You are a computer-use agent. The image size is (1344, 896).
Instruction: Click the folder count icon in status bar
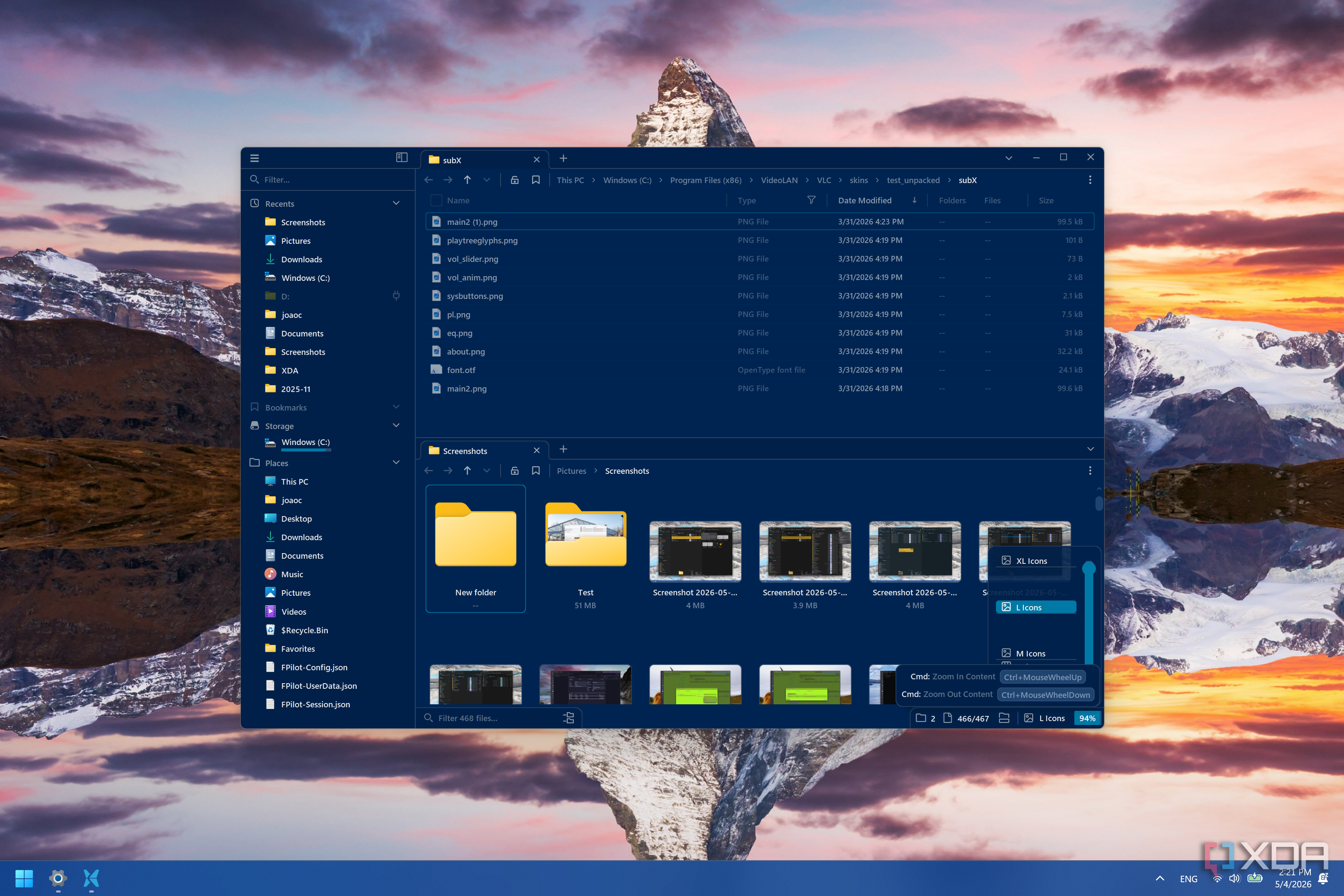point(921,718)
